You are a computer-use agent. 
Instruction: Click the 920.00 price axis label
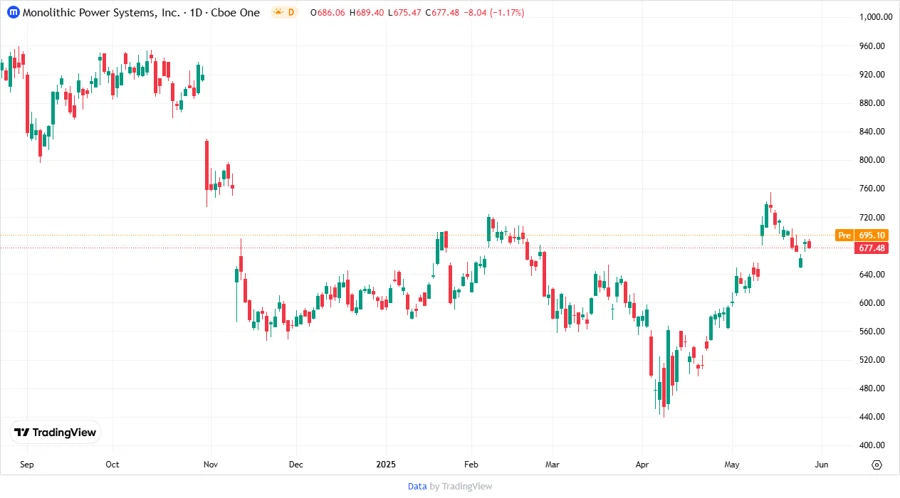coord(872,75)
